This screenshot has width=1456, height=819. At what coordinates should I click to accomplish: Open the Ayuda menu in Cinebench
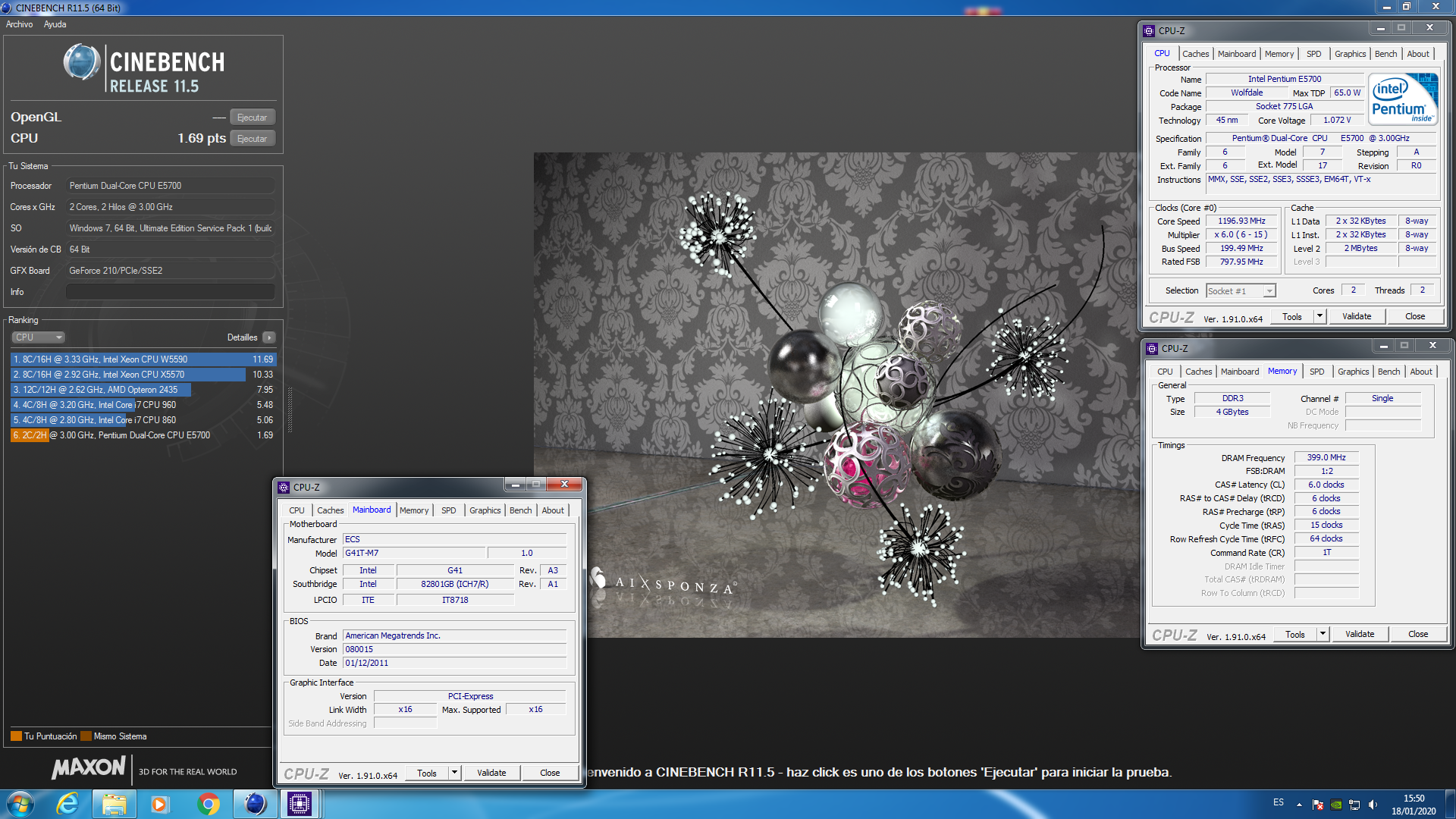55,24
